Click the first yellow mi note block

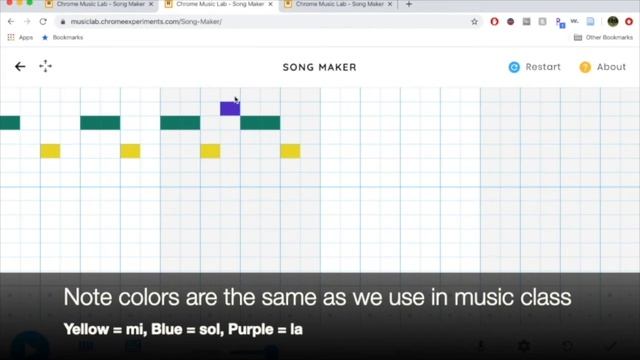(50, 151)
